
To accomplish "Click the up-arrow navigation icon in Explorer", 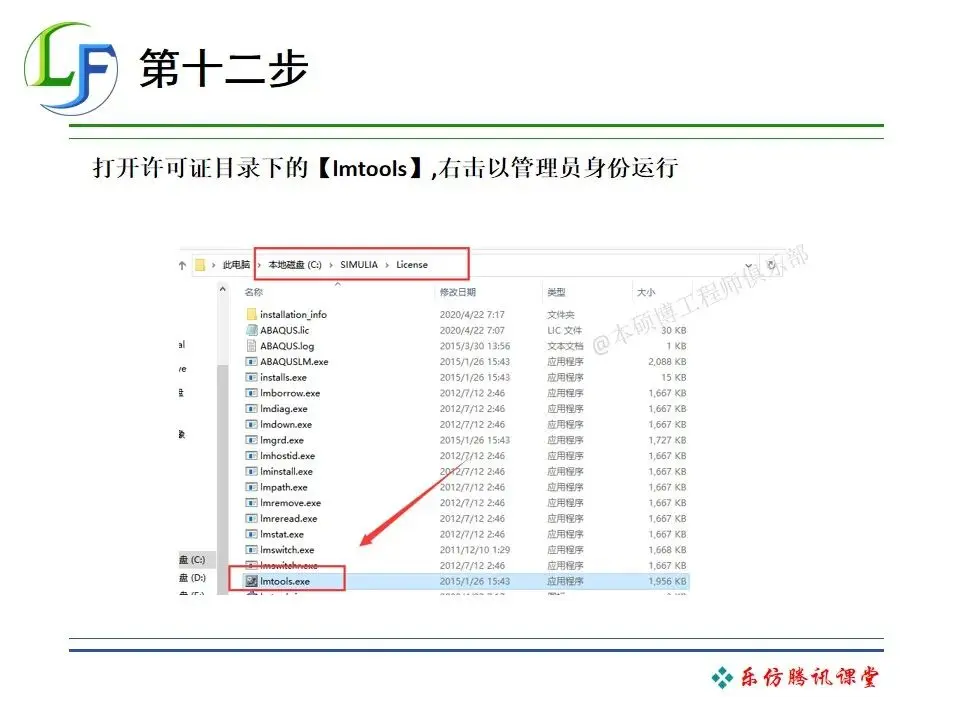I will [182, 265].
